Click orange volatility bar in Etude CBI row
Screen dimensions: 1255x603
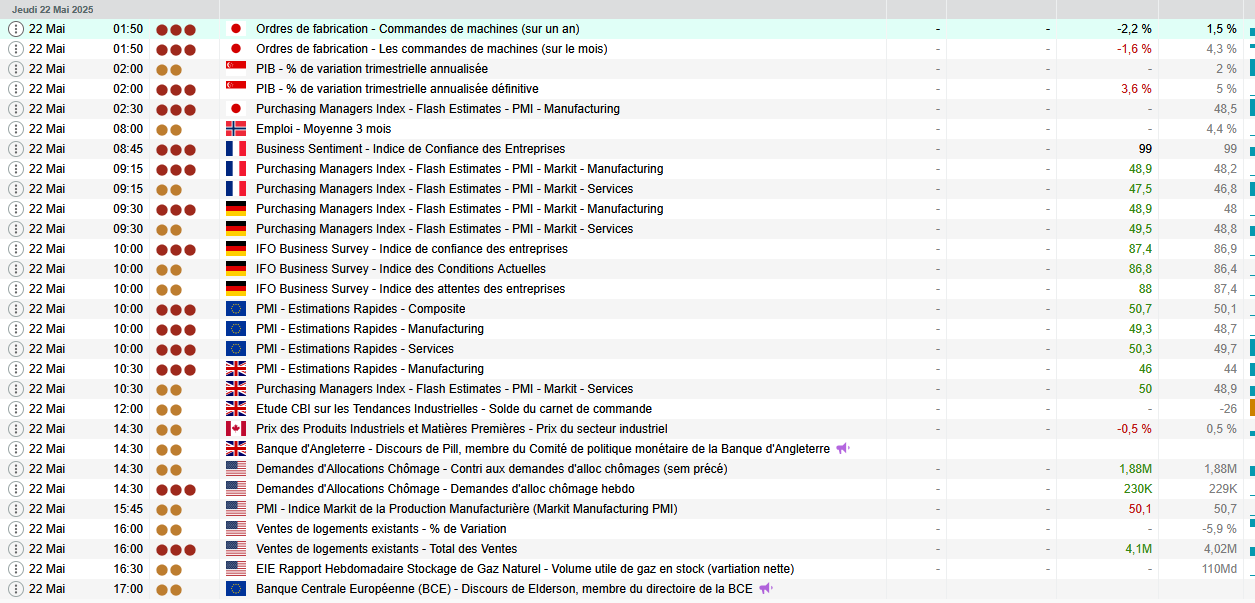pyautogui.click(x=1252, y=408)
